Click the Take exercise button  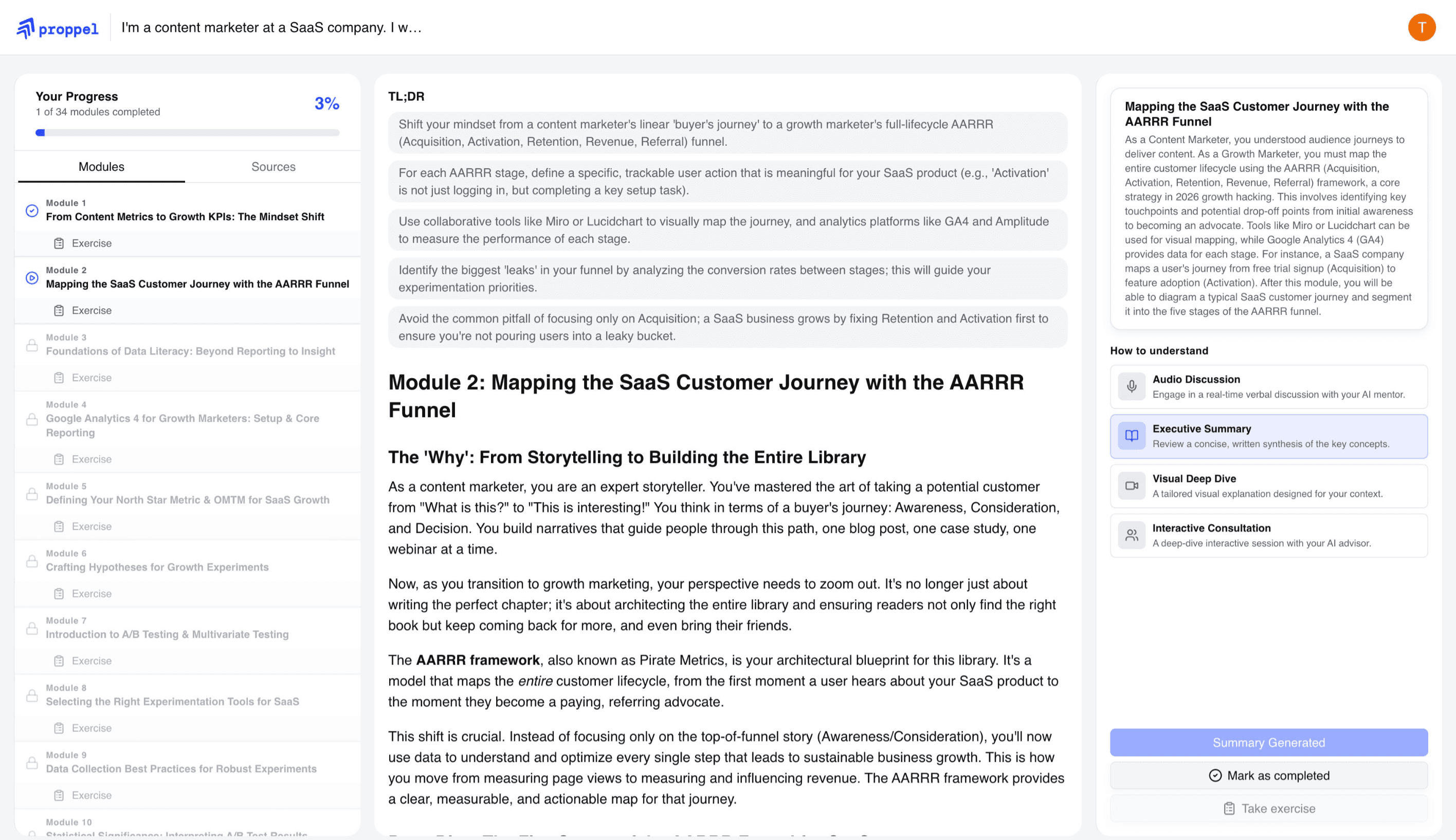[x=1268, y=808]
